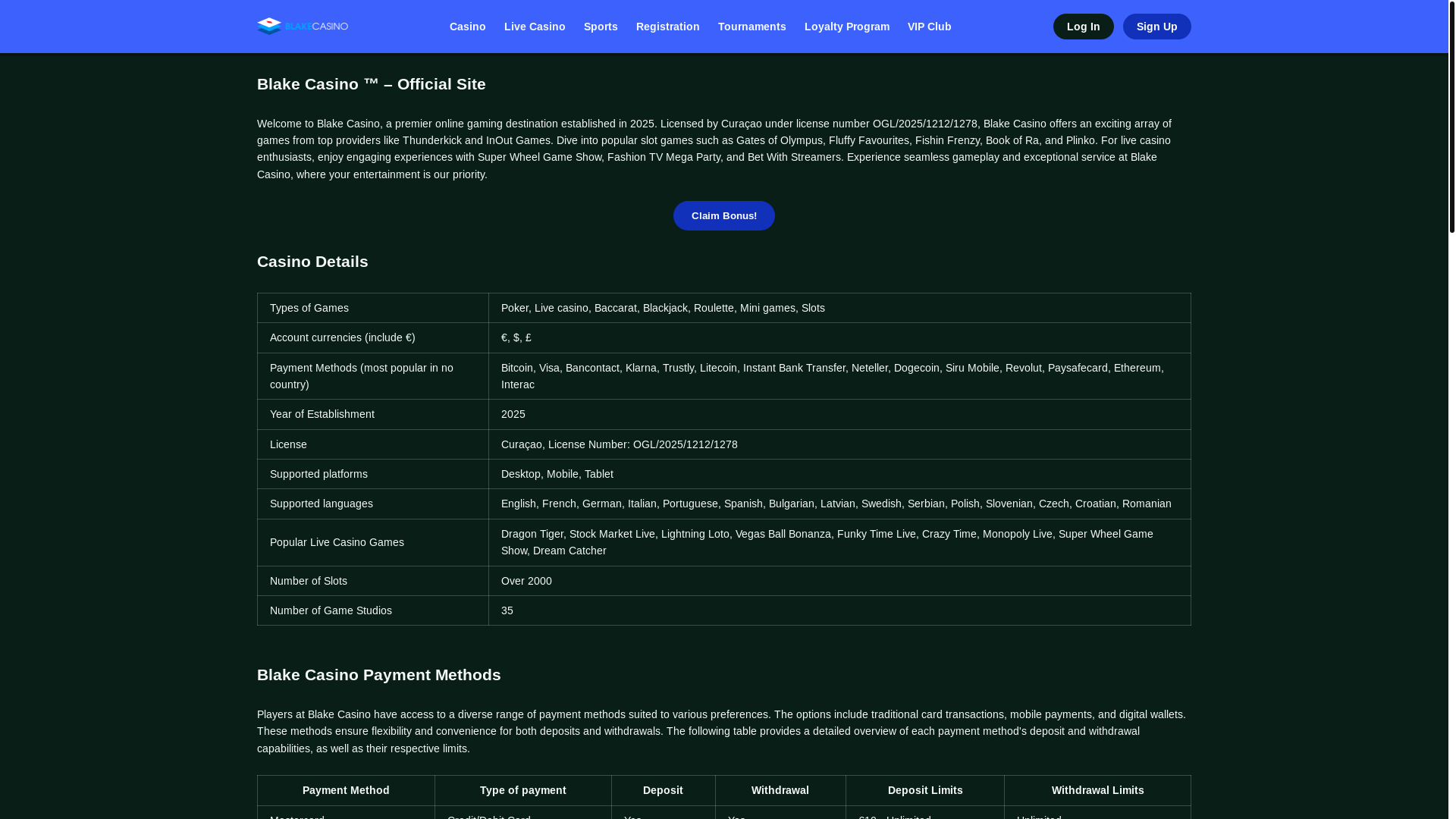Image resolution: width=1456 pixels, height=819 pixels.
Task: Click the page vertical scrollbar thumb
Action: [1451, 116]
